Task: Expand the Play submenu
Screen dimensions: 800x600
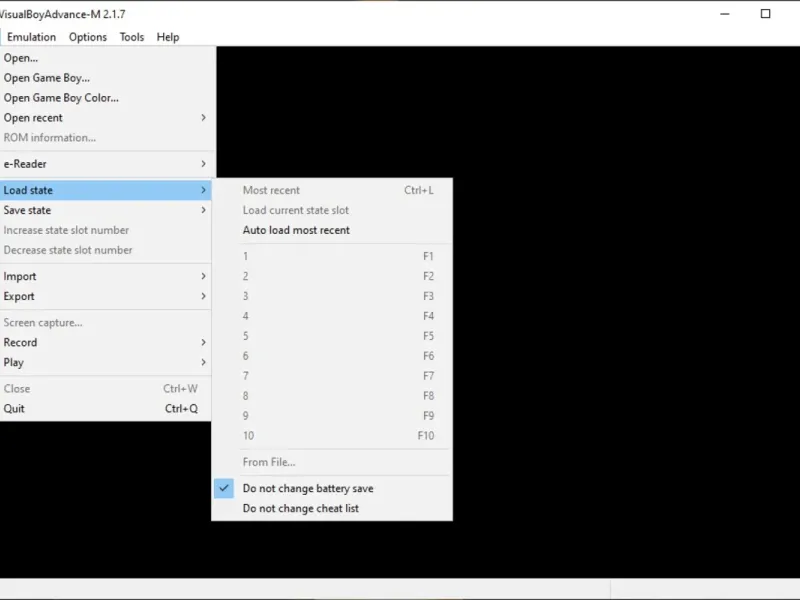Action: 106,362
